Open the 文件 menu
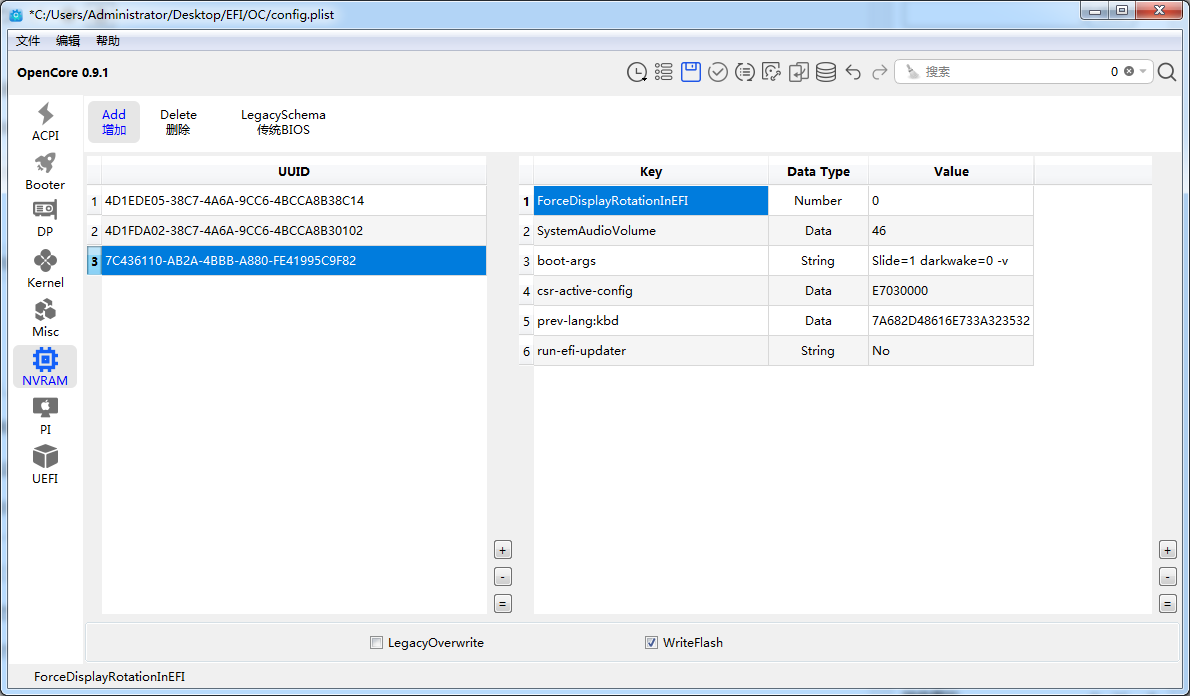 (x=28, y=41)
